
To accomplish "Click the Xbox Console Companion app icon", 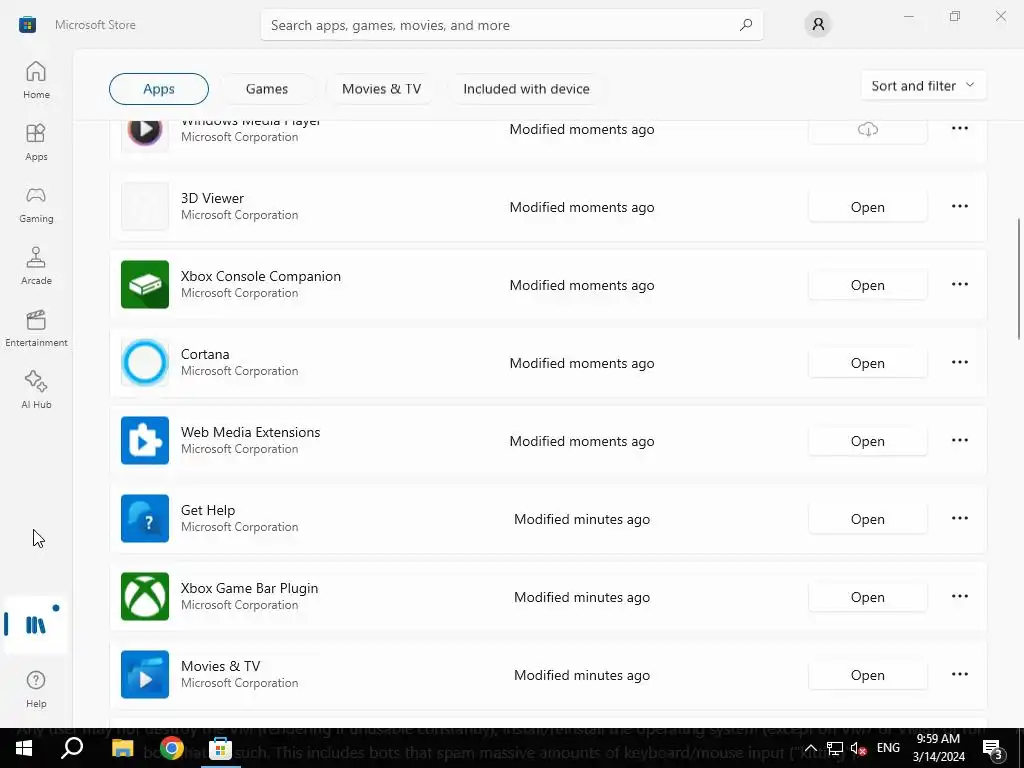I will 145,285.
